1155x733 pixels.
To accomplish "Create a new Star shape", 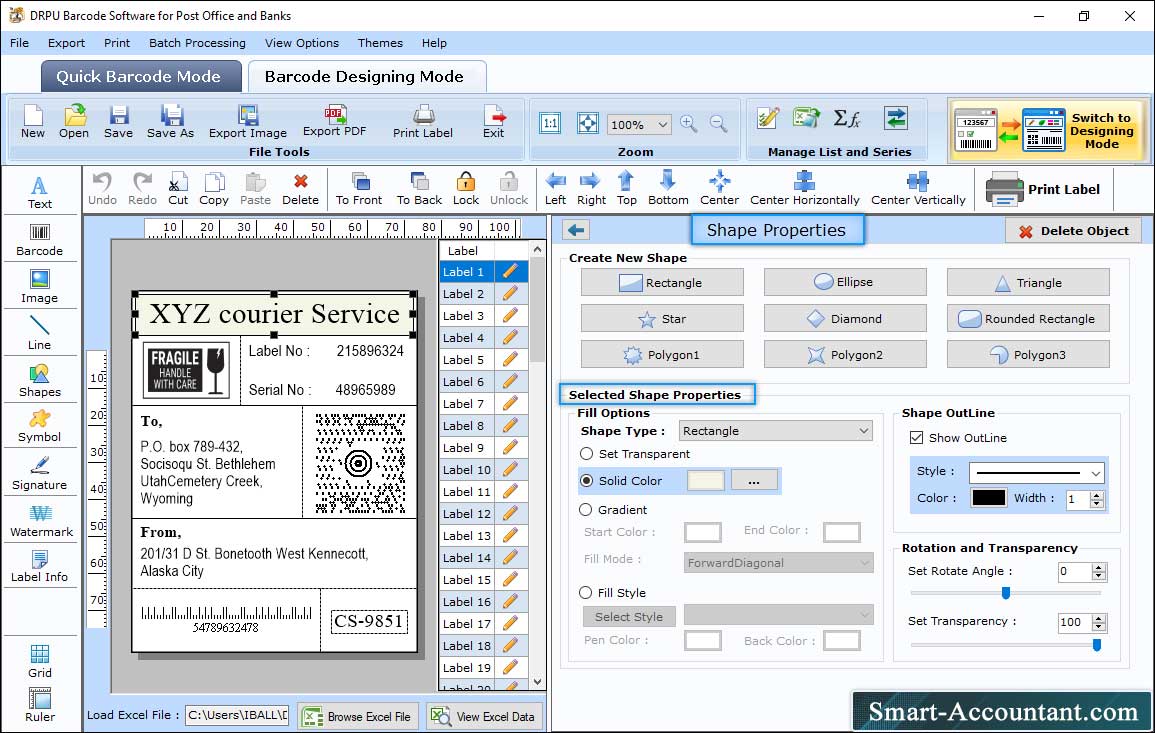I will 662,318.
